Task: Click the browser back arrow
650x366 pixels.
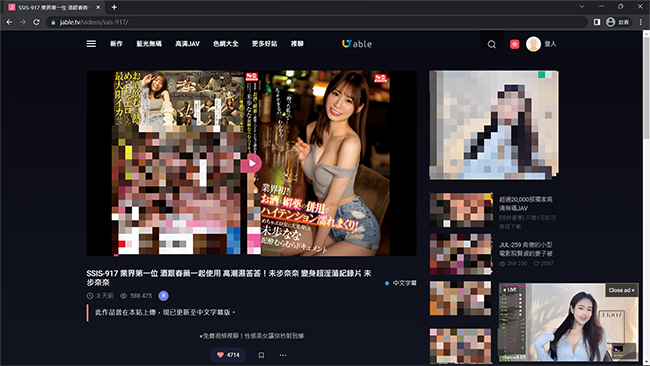Action: click(9, 22)
